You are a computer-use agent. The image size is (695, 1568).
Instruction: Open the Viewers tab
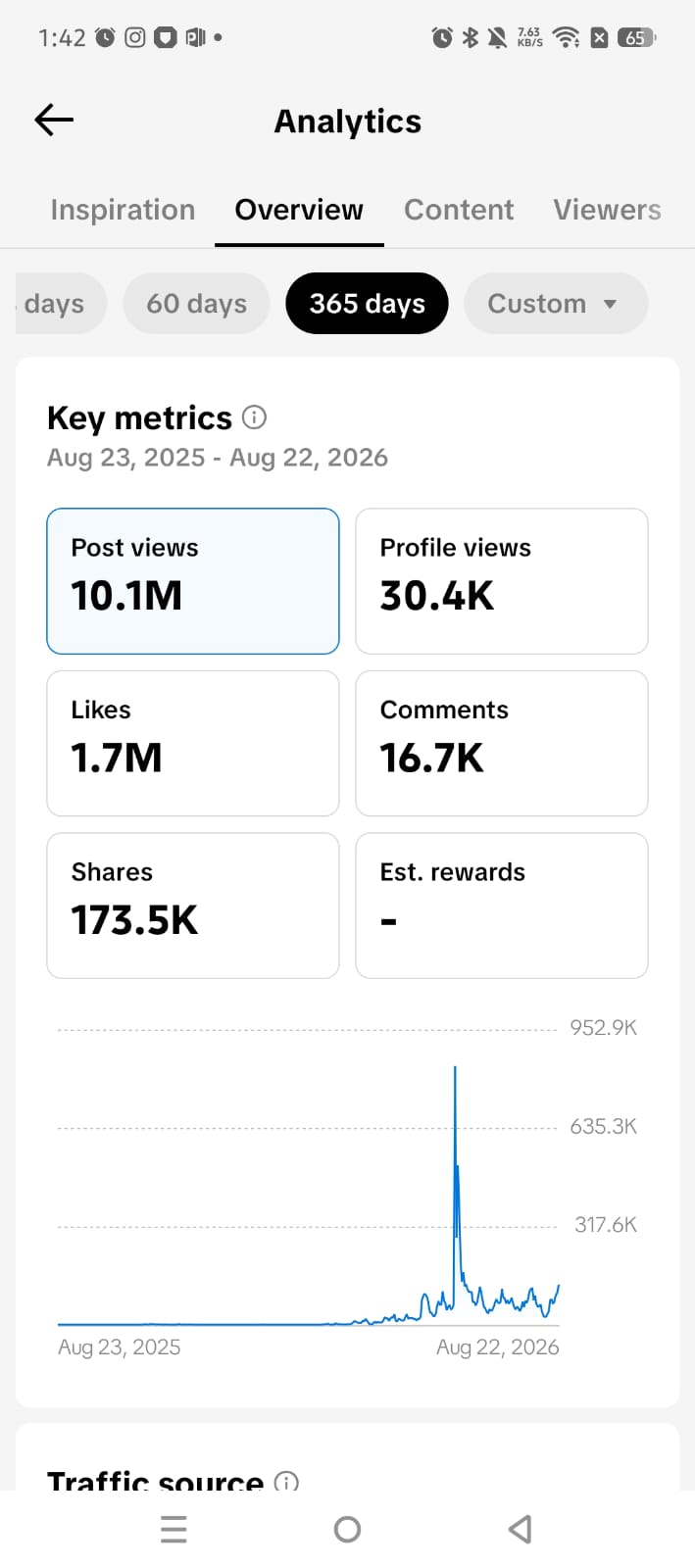coord(607,210)
